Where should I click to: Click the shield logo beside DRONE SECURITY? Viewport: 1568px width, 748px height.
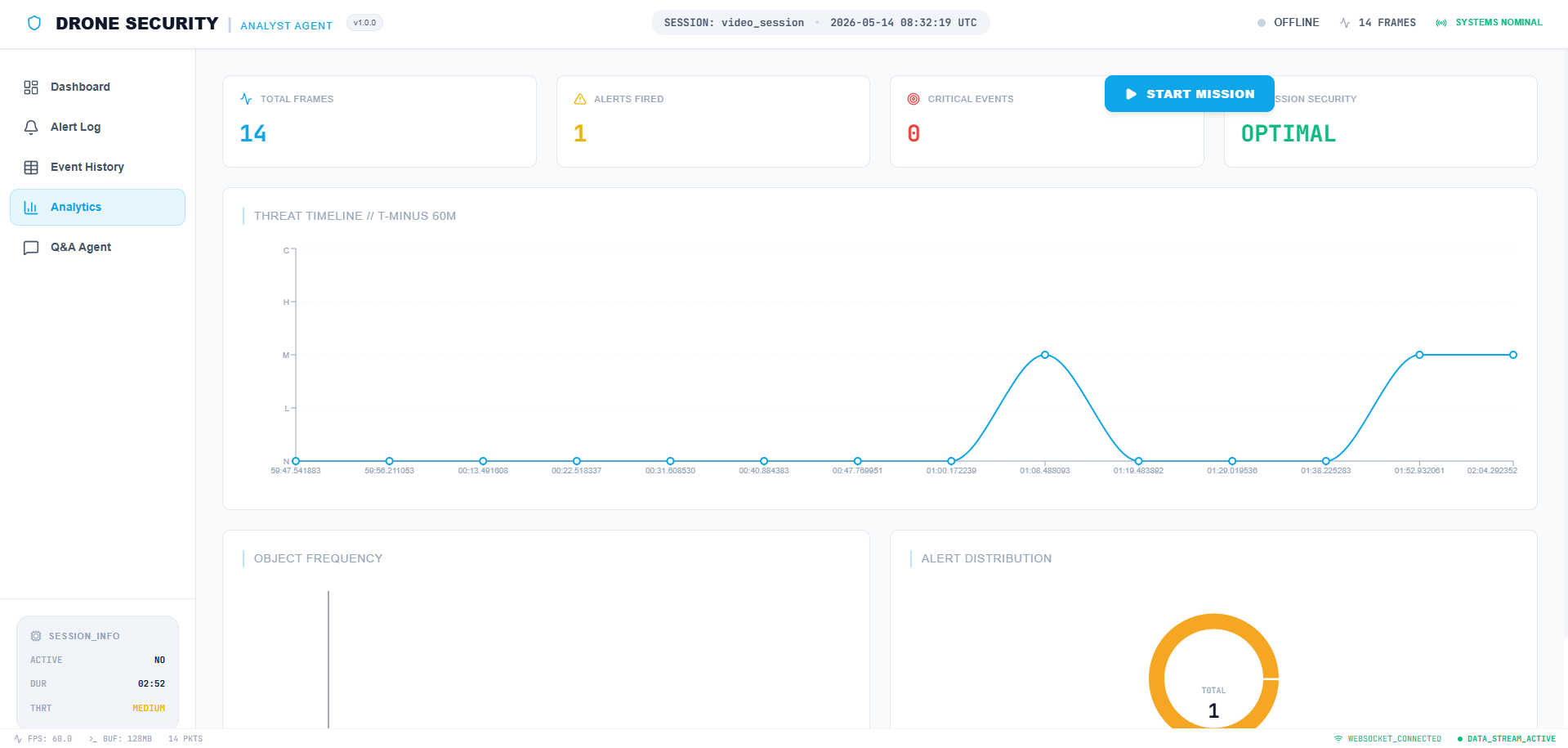tap(34, 23)
